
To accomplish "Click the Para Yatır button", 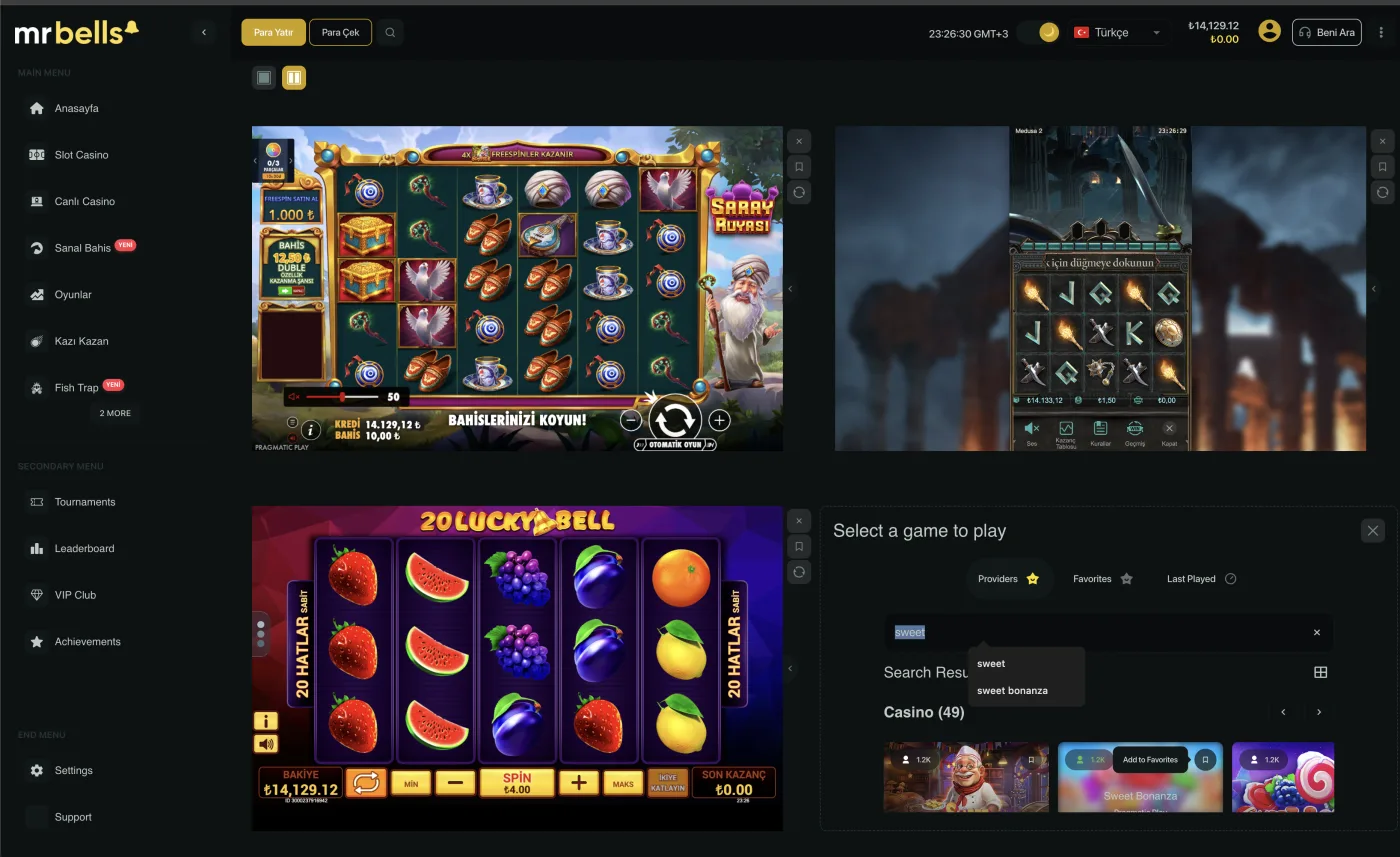I will tap(272, 32).
